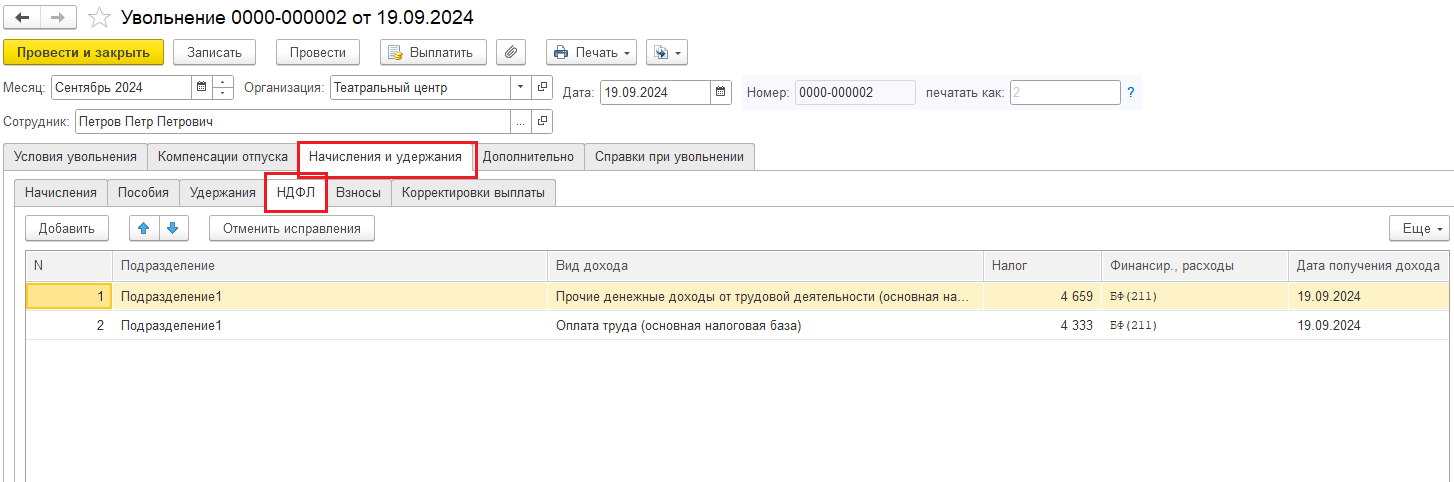
Task: Open Справки при увольнении tab
Action: coord(669,157)
